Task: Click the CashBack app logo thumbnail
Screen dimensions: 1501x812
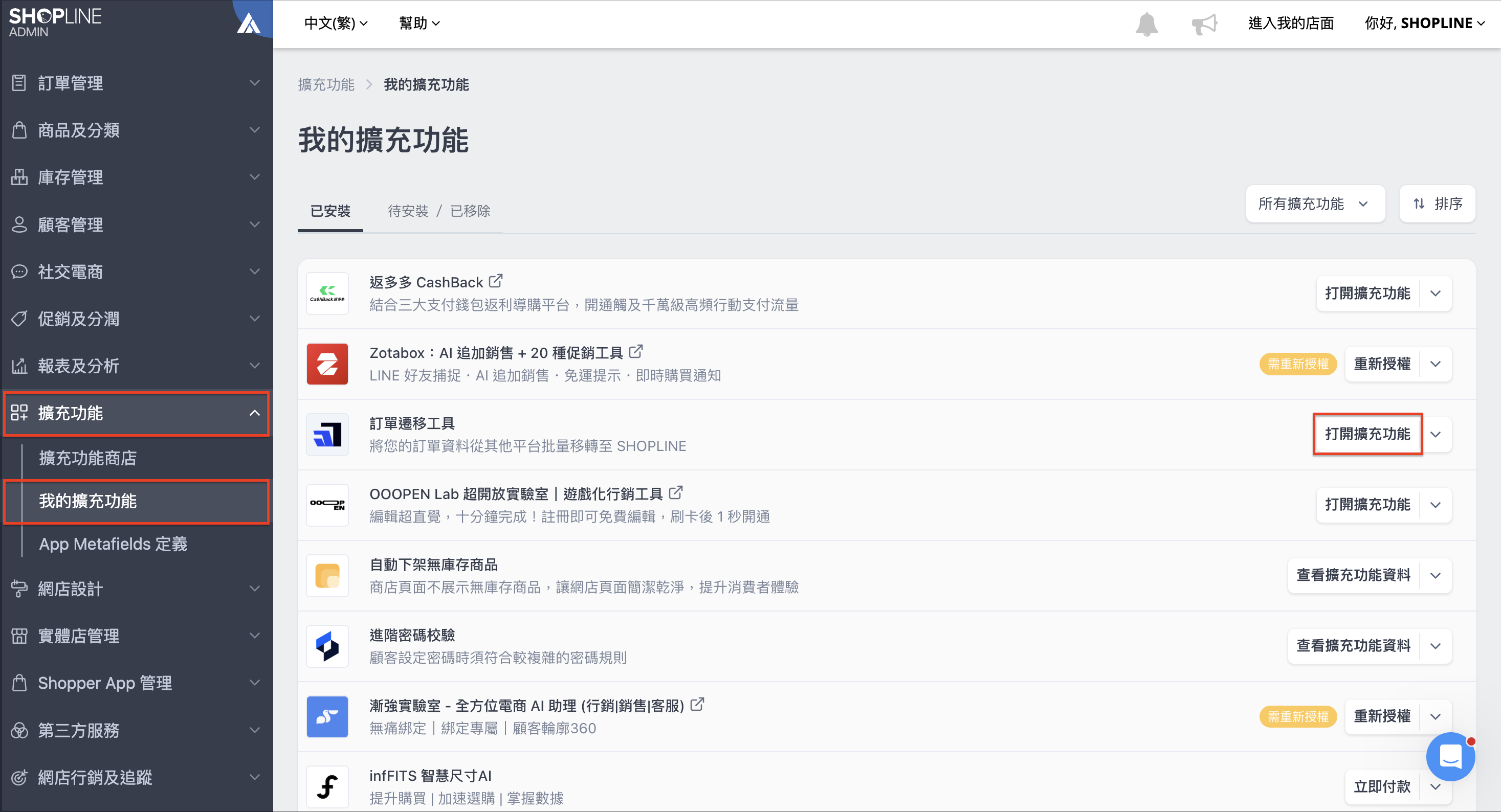Action: click(327, 293)
